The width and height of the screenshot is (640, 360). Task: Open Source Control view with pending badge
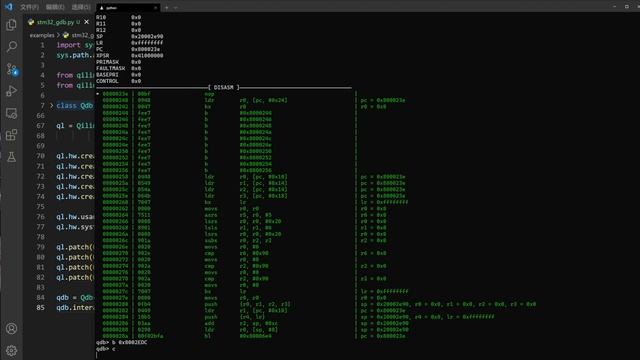[x=11, y=69]
